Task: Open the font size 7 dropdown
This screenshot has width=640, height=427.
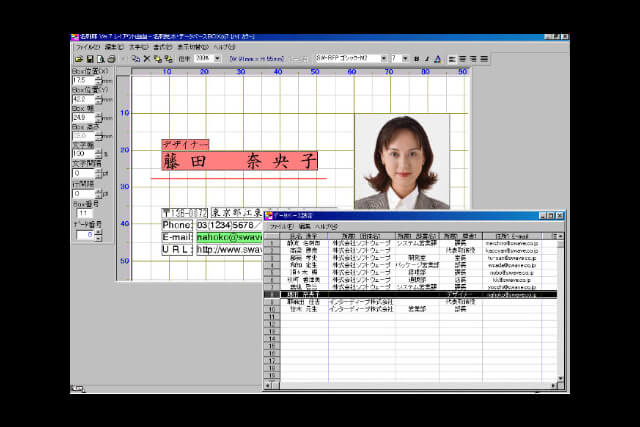Action: click(405, 58)
